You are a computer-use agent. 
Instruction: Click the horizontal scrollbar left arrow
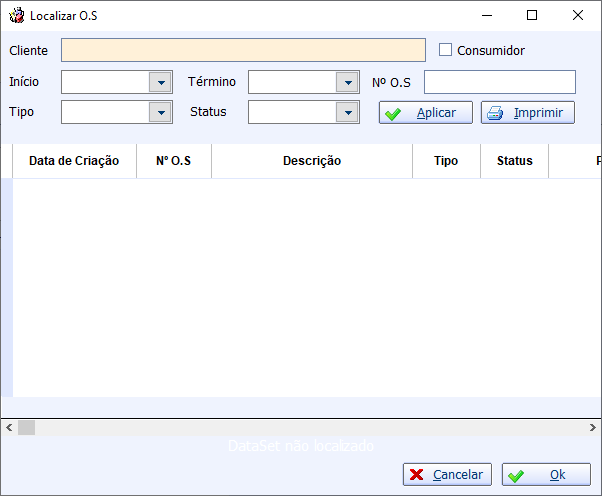9,427
